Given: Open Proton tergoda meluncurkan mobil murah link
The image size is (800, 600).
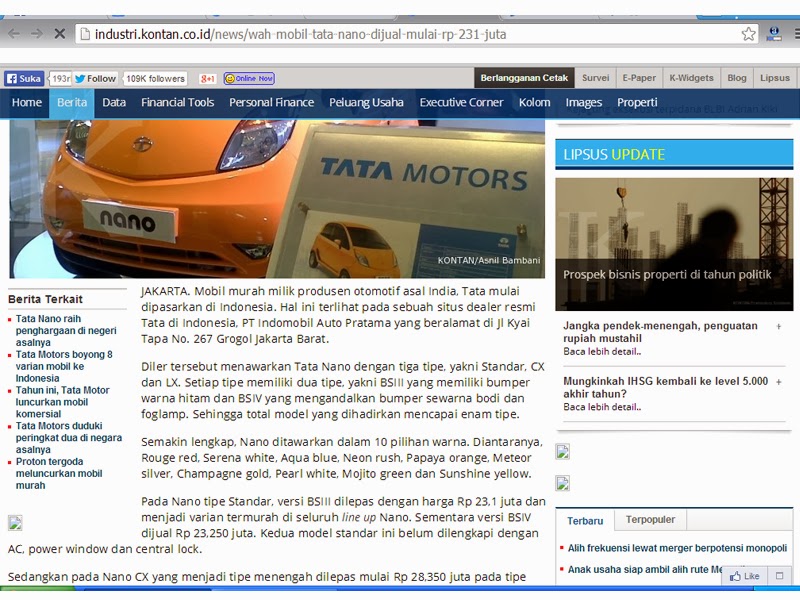Looking at the screenshot, I should click(x=59, y=473).
